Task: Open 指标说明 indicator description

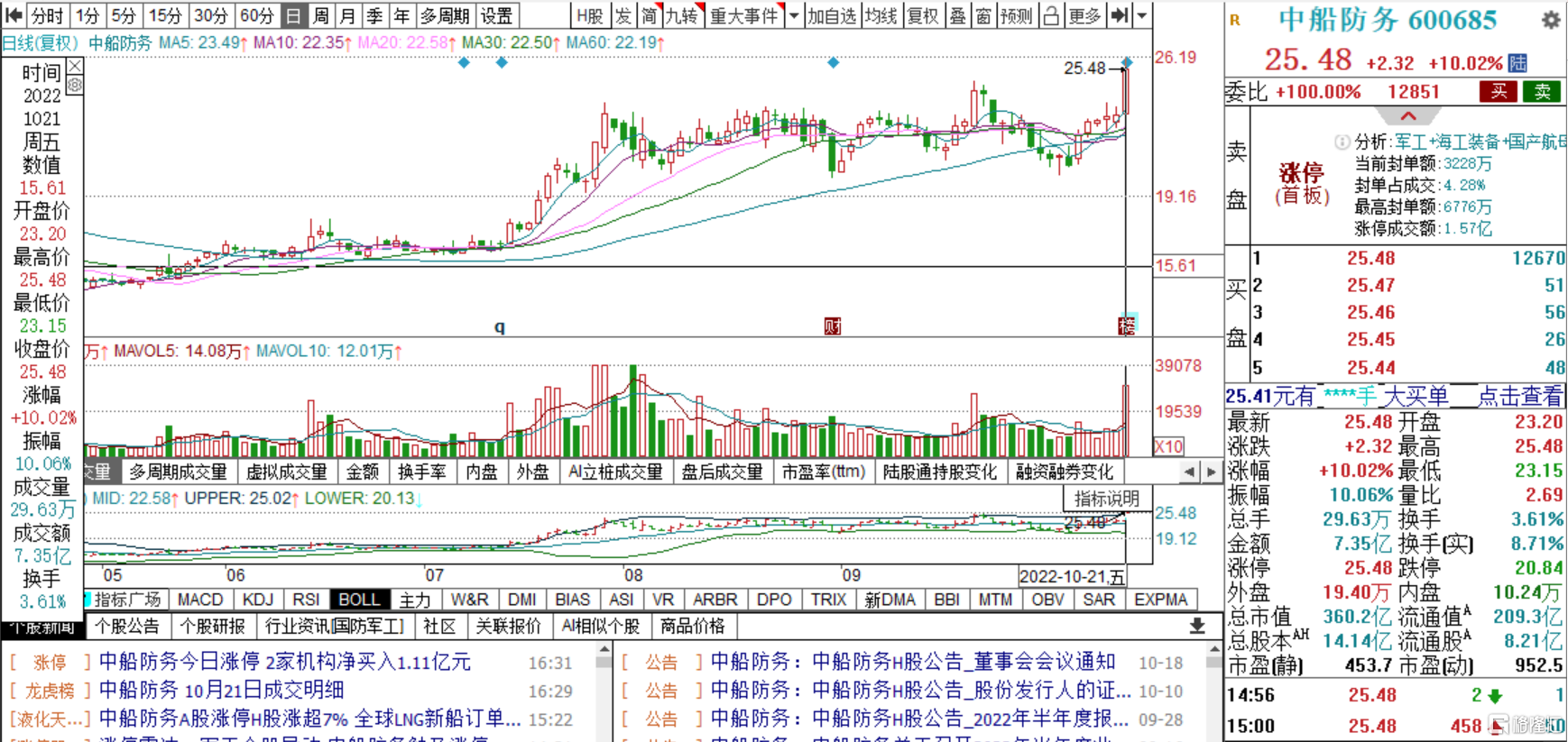Action: [1107, 499]
